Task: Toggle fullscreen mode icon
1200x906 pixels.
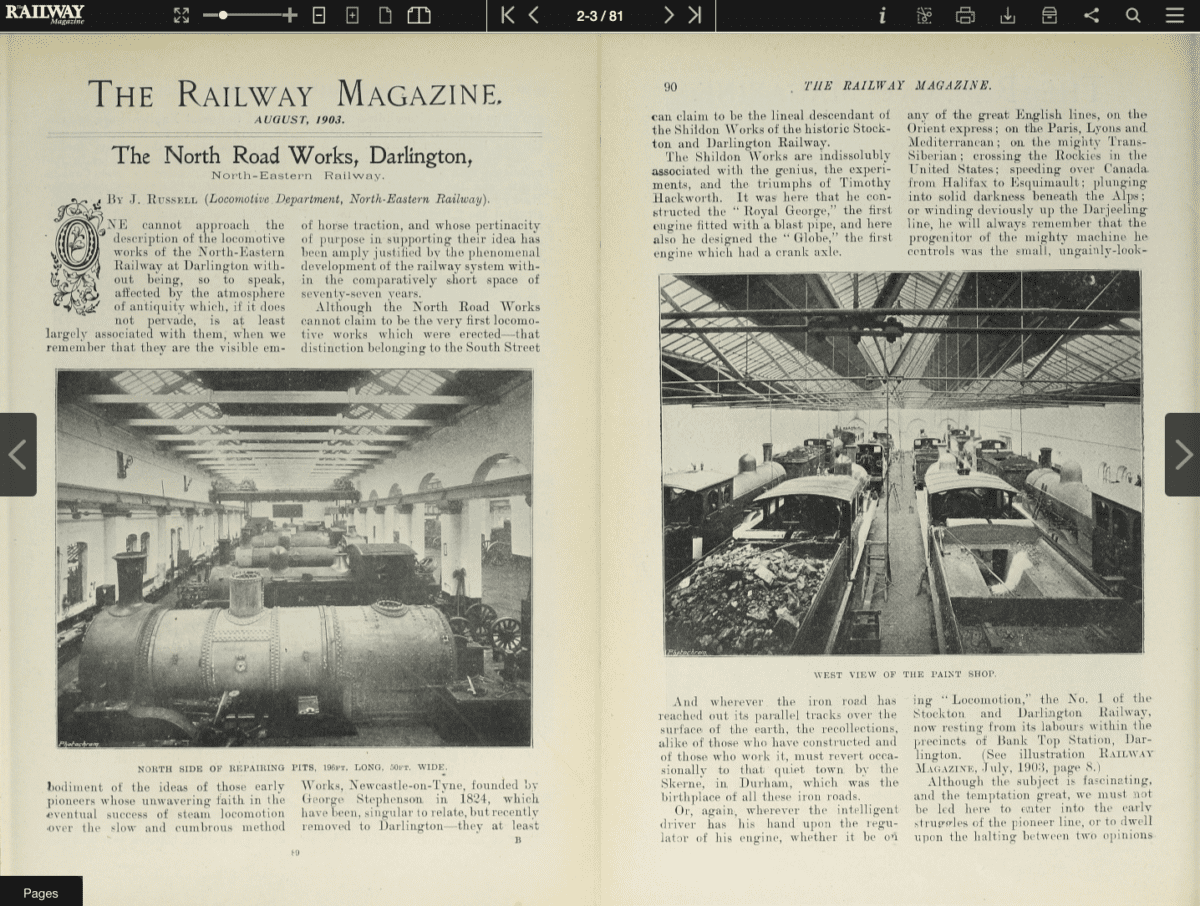Action: pyautogui.click(x=181, y=15)
